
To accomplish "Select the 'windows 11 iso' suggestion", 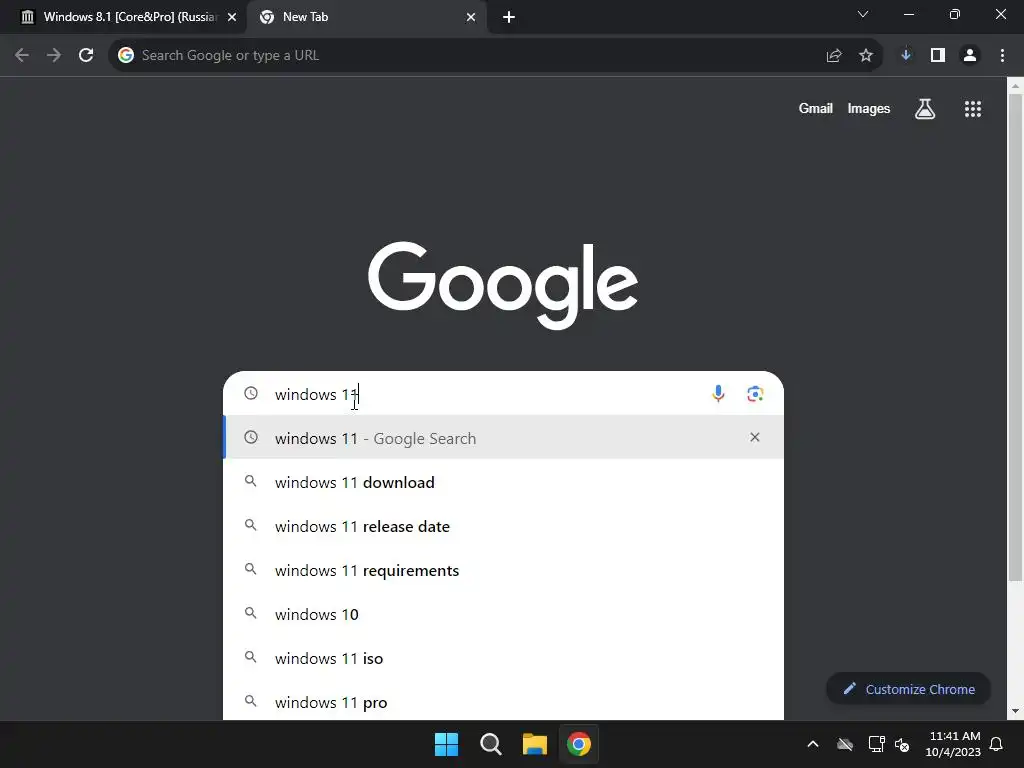I will [x=503, y=658].
